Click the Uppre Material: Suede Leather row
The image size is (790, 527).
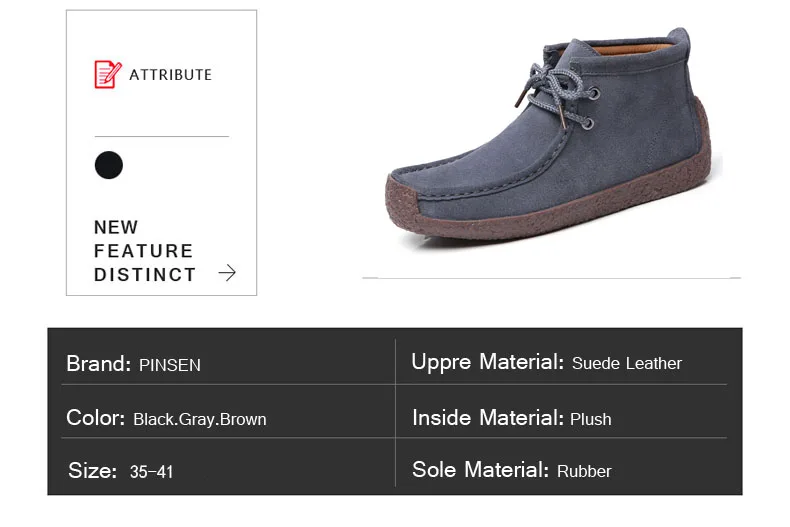point(547,363)
